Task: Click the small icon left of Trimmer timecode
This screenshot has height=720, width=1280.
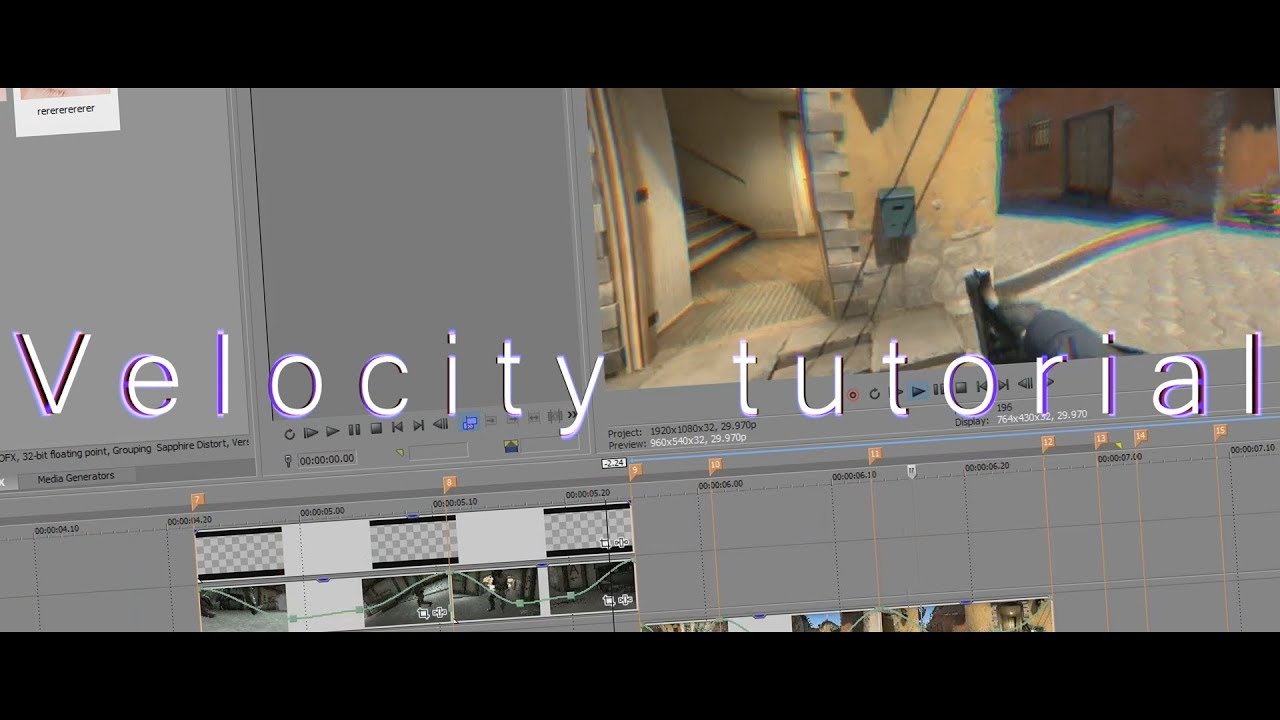Action: pos(288,461)
